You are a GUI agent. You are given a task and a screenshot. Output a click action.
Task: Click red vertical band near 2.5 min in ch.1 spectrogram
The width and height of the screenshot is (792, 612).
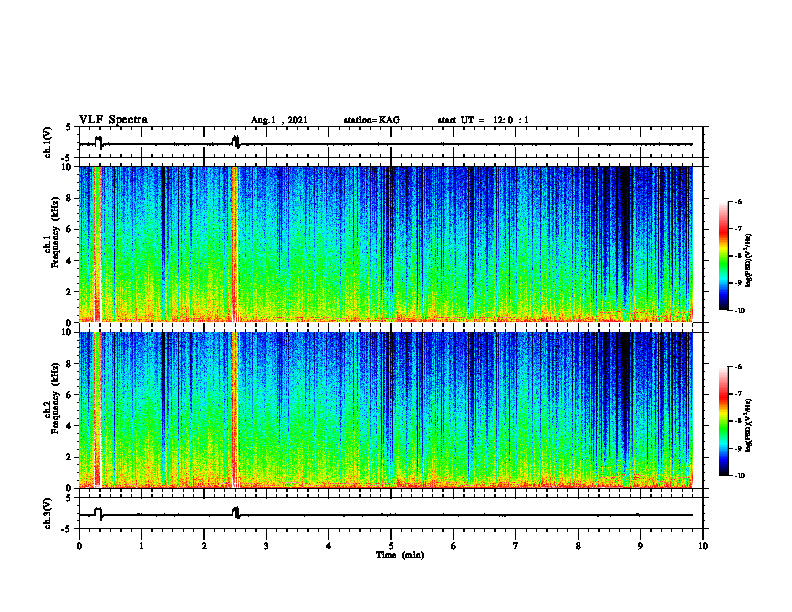coord(235,244)
